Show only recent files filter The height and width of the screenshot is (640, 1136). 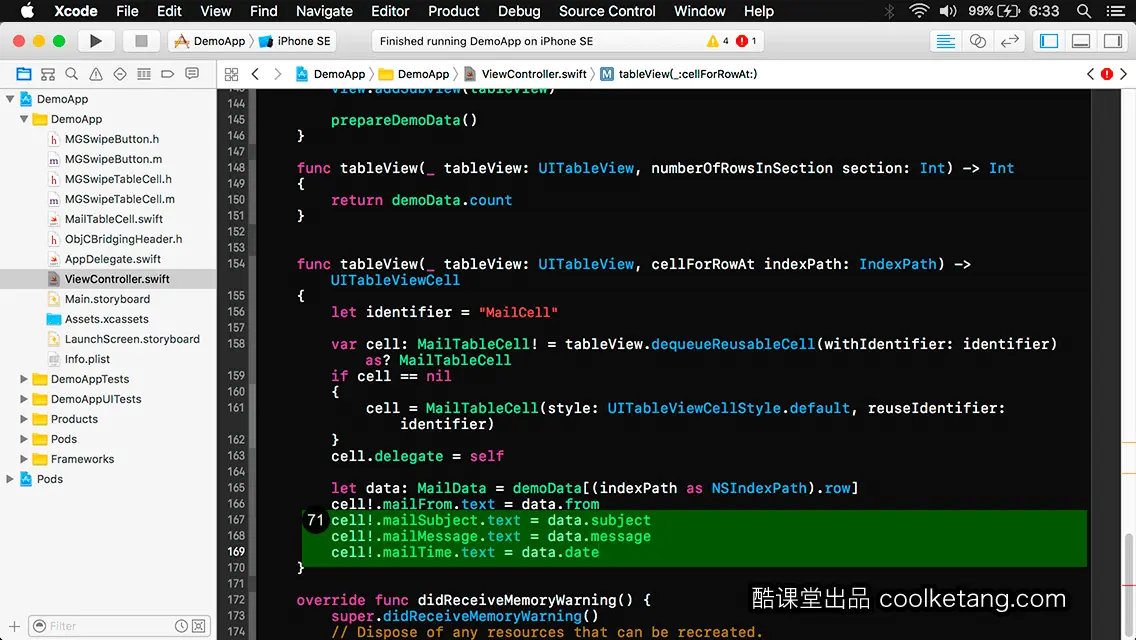click(181, 626)
